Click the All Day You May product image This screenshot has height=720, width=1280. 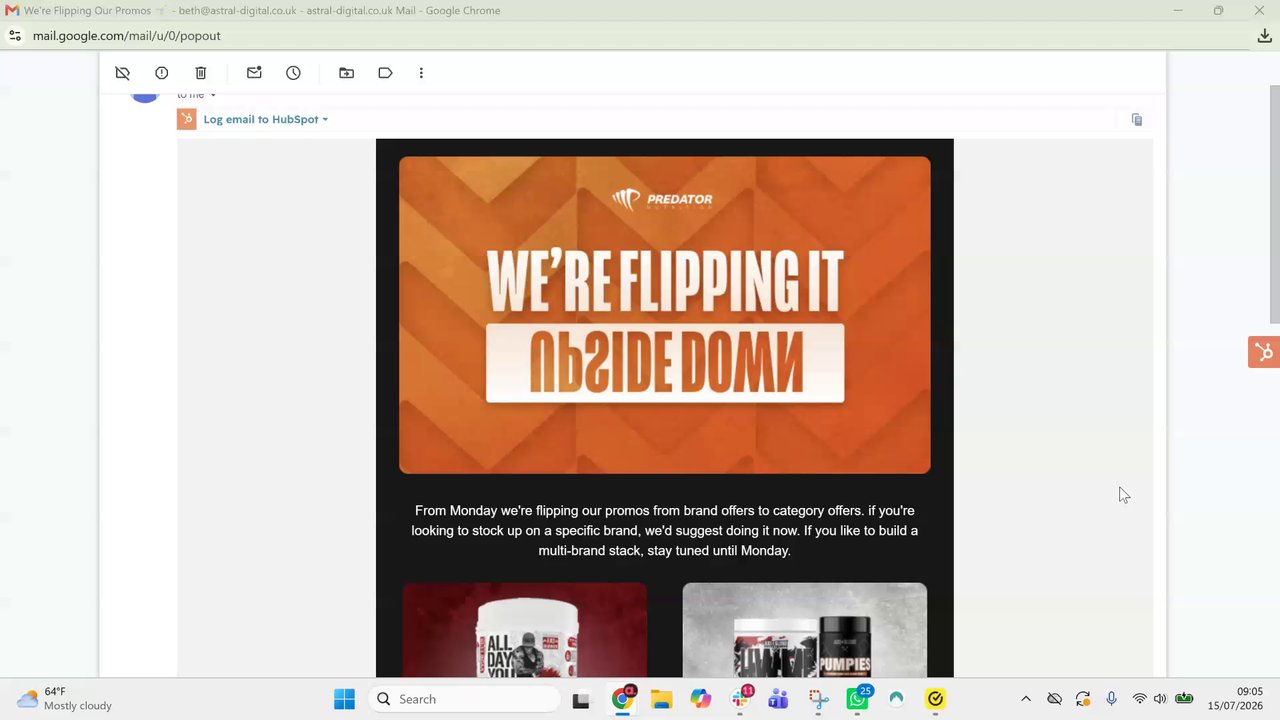click(525, 630)
